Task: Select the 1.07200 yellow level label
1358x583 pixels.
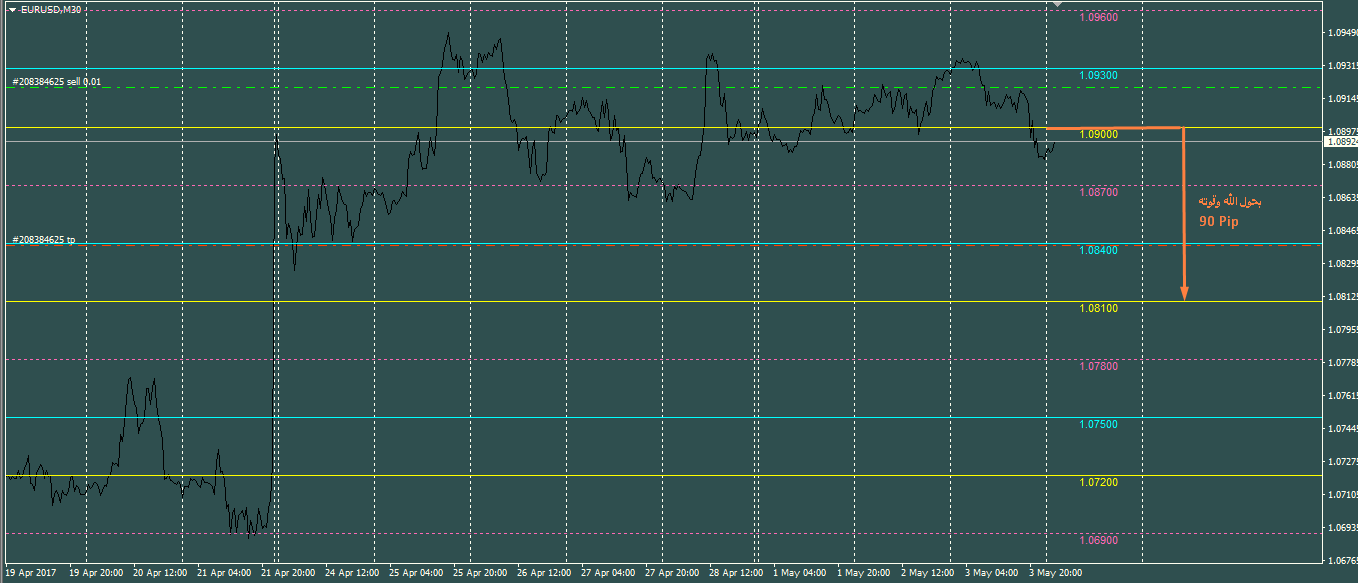Action: pos(1099,482)
